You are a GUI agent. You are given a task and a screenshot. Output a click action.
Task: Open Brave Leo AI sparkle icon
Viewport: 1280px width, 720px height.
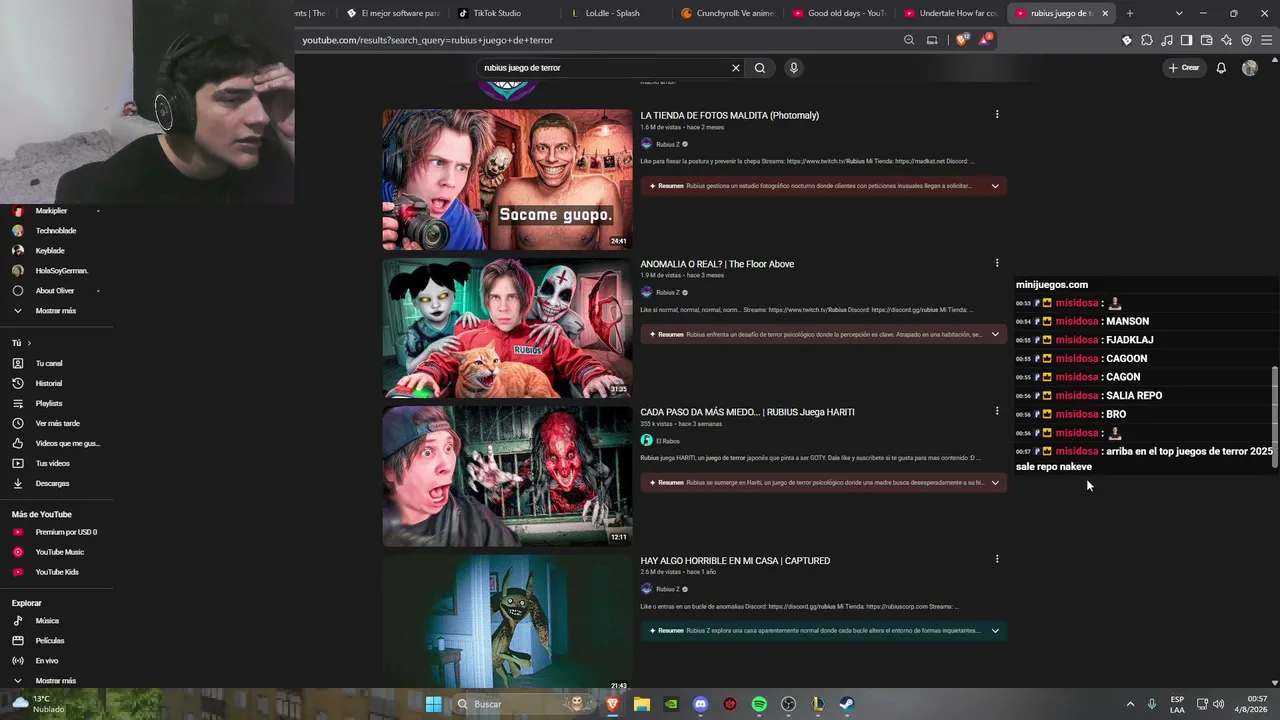coord(1227,40)
